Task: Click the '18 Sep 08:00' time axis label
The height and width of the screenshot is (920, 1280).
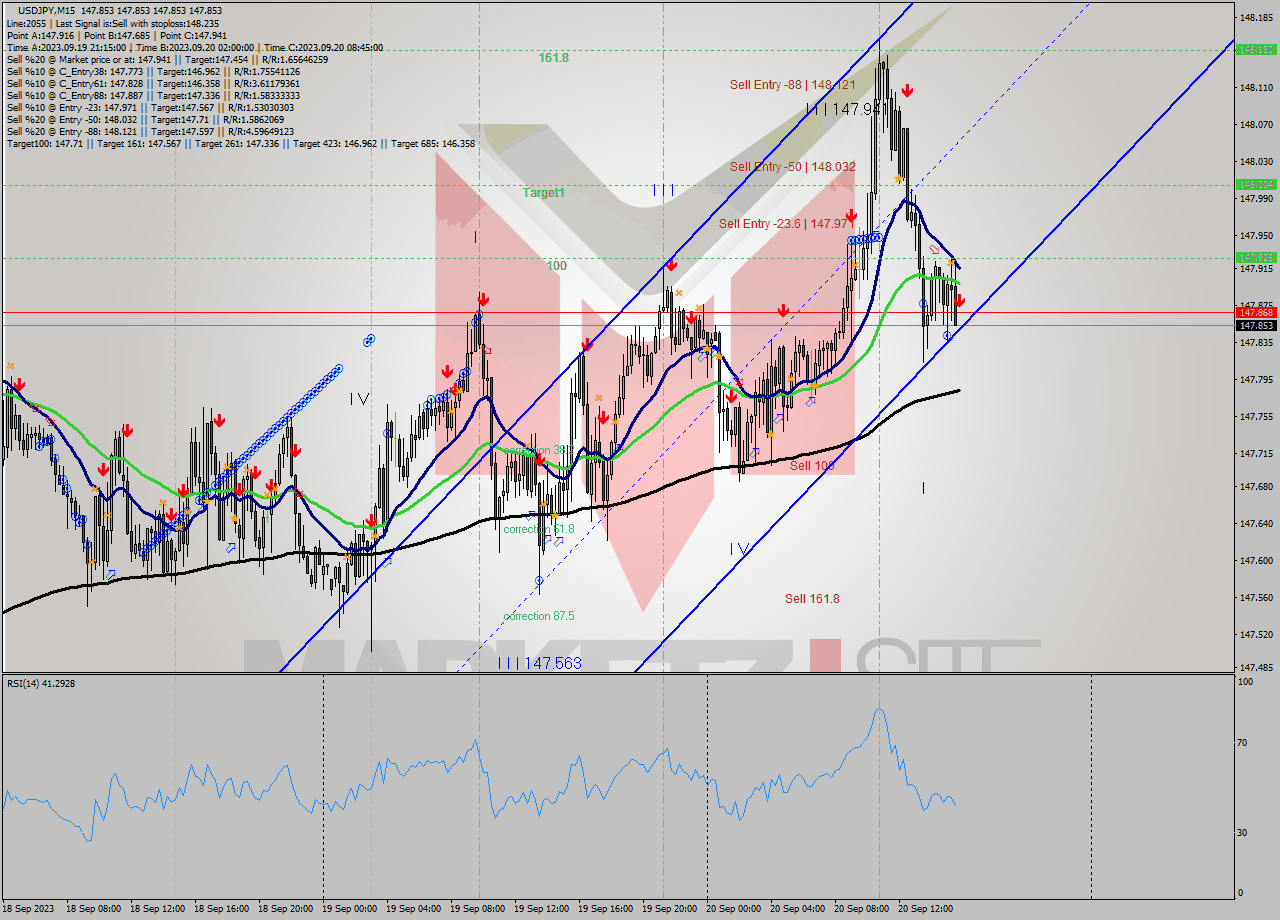Action: coord(95,909)
